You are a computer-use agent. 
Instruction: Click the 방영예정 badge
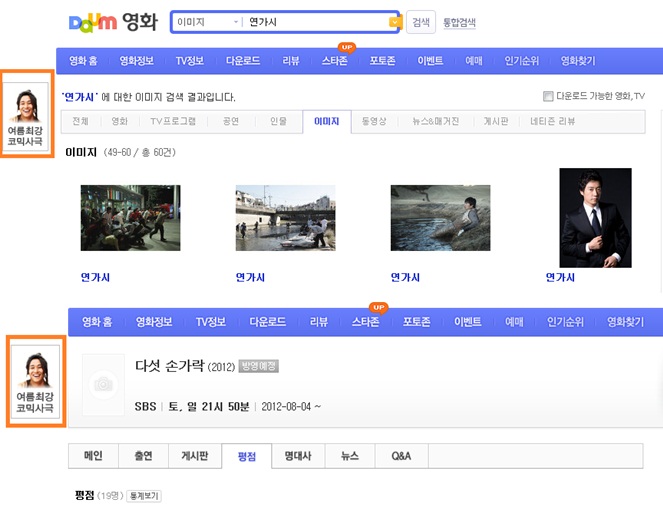(259, 366)
